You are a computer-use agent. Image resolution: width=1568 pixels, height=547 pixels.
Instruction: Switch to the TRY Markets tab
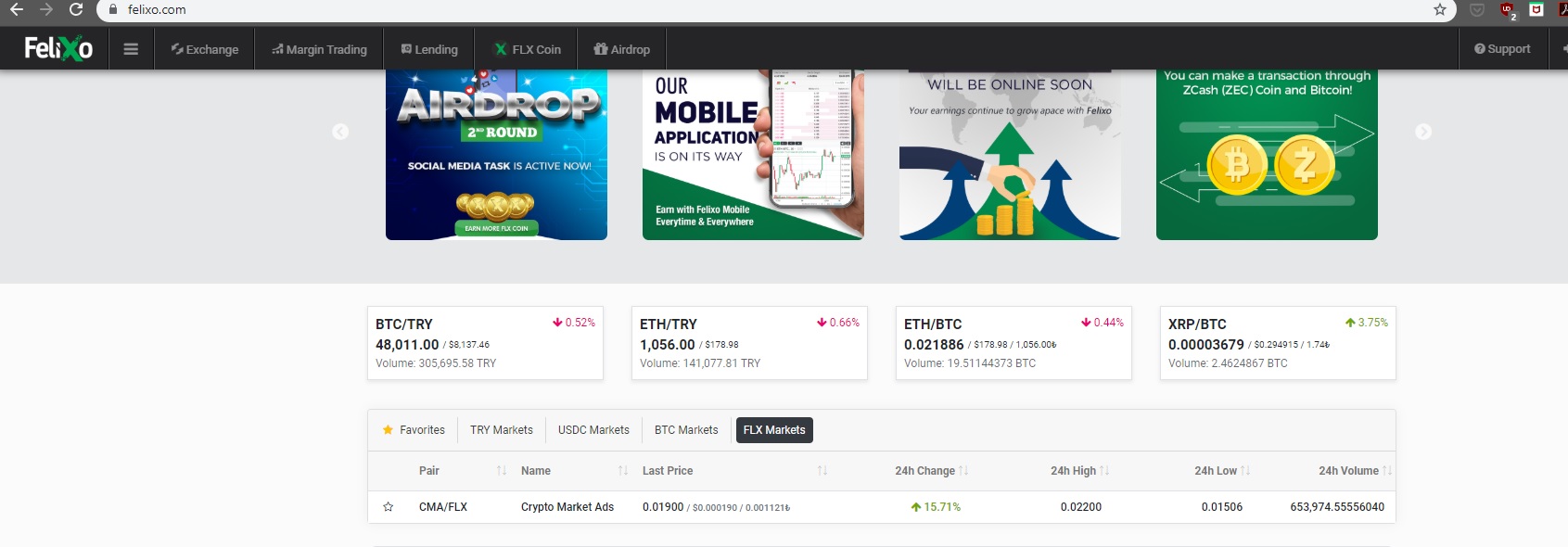502,430
